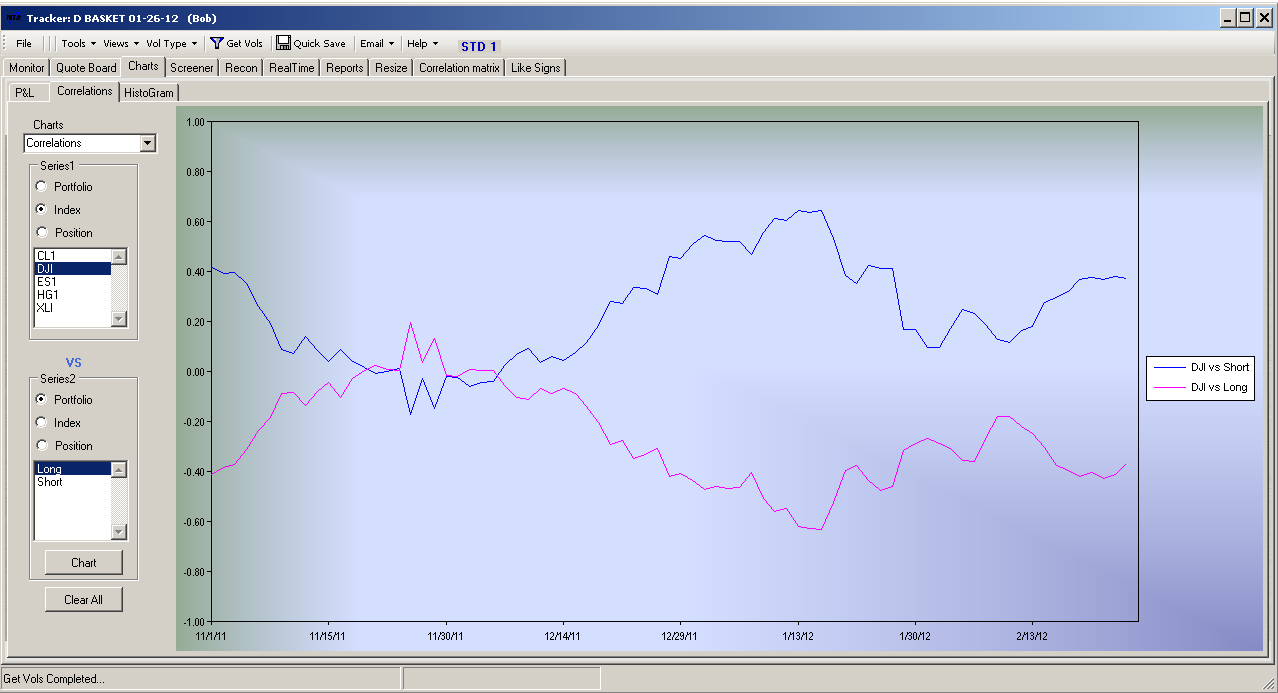The width and height of the screenshot is (1278, 693).
Task: Switch to the Resize tab
Action: (391, 68)
